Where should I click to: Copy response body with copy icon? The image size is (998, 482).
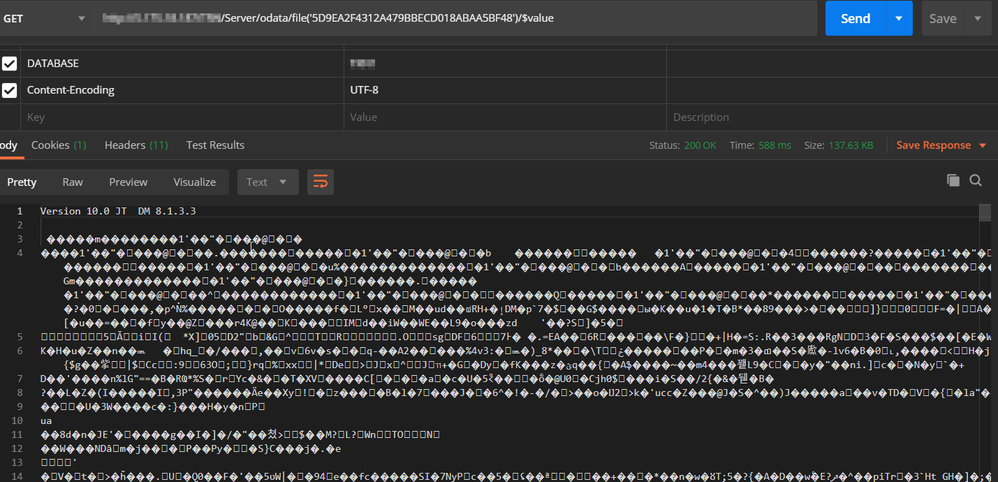[x=952, y=180]
